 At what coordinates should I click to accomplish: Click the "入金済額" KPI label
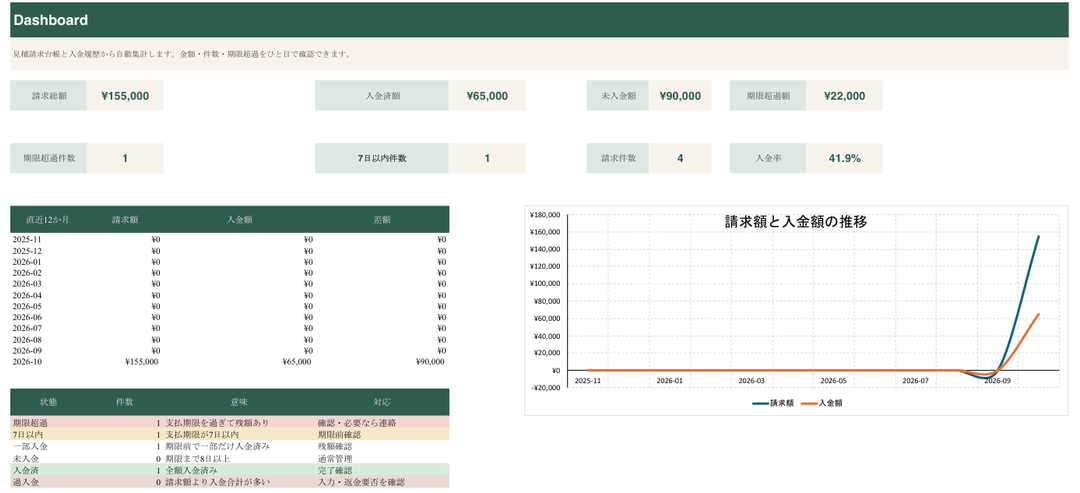tap(382, 96)
